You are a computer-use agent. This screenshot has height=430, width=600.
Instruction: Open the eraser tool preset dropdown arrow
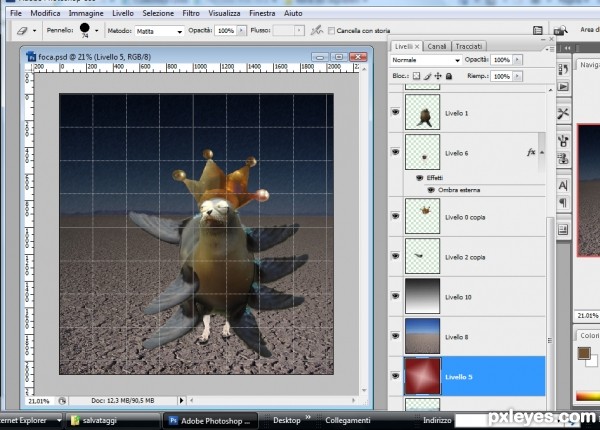point(34,31)
